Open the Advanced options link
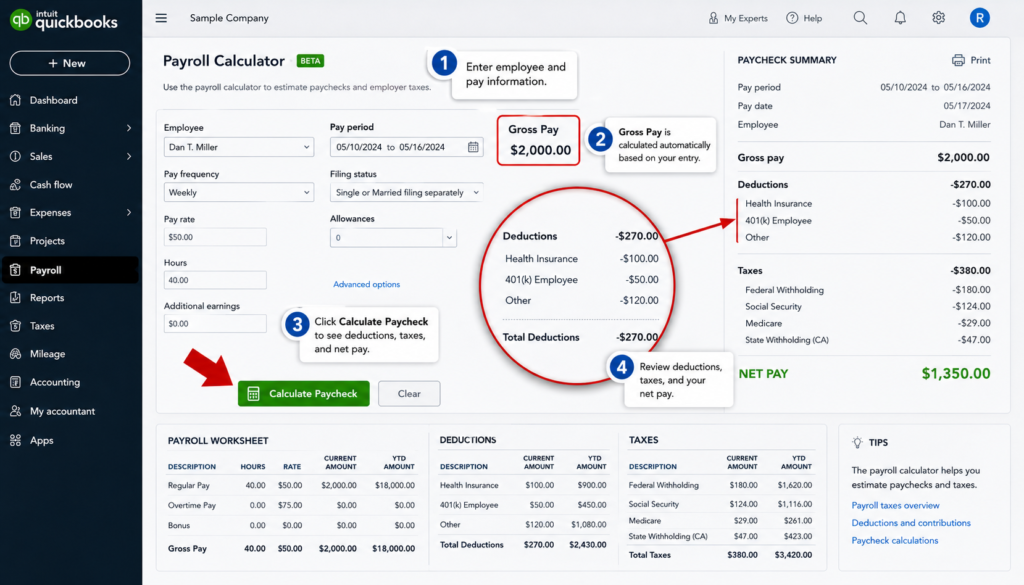 (x=366, y=284)
